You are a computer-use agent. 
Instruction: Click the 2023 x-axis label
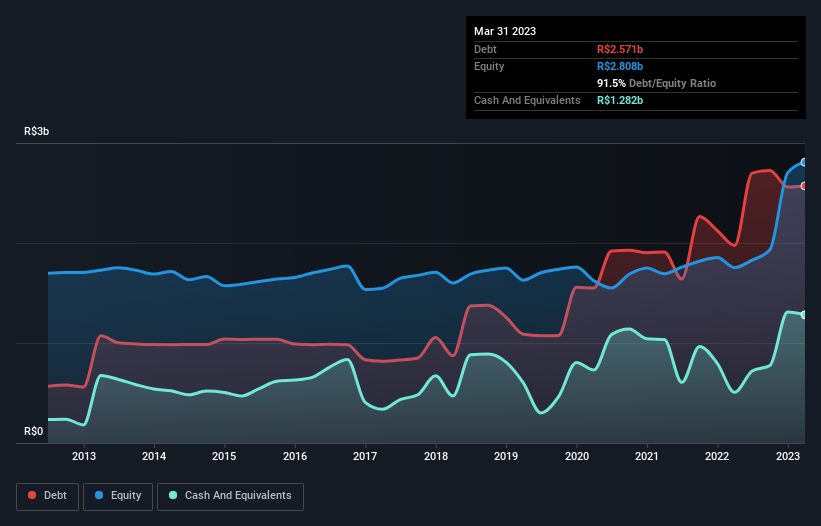[787, 456]
